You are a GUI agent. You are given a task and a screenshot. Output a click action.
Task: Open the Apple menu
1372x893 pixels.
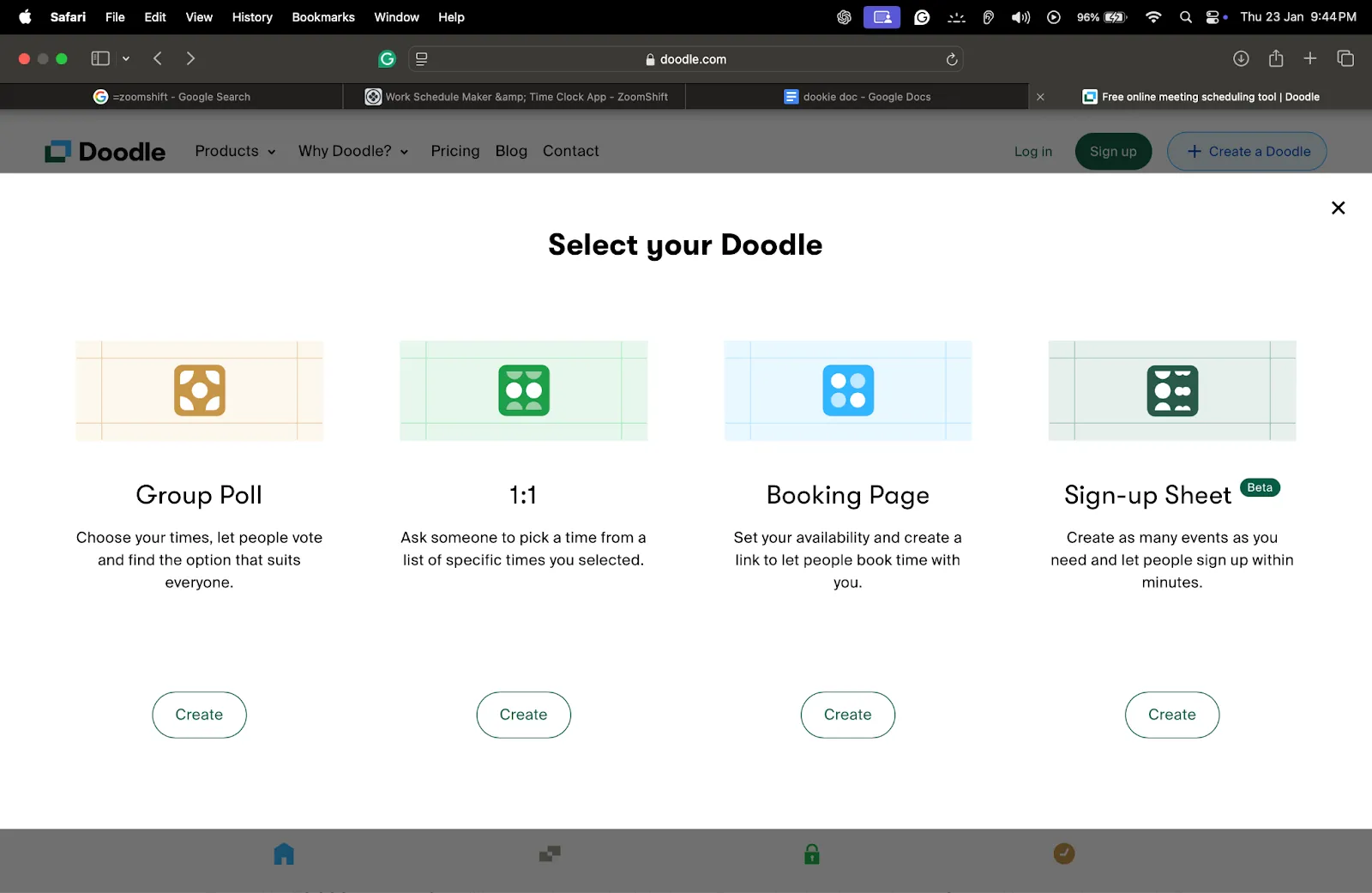click(x=25, y=16)
